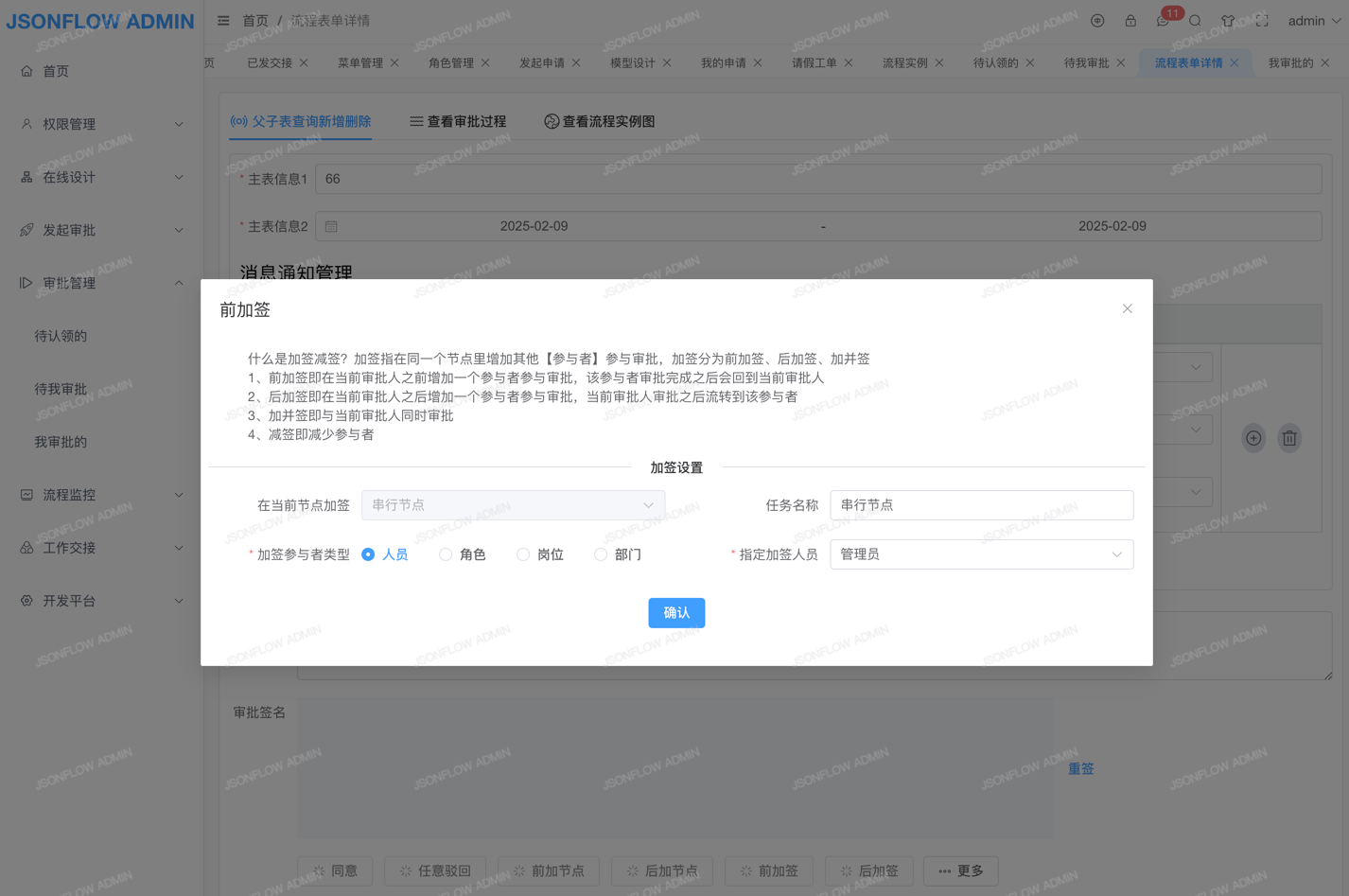Click the trash delete row icon
The height and width of the screenshot is (896, 1349).
click(1289, 438)
